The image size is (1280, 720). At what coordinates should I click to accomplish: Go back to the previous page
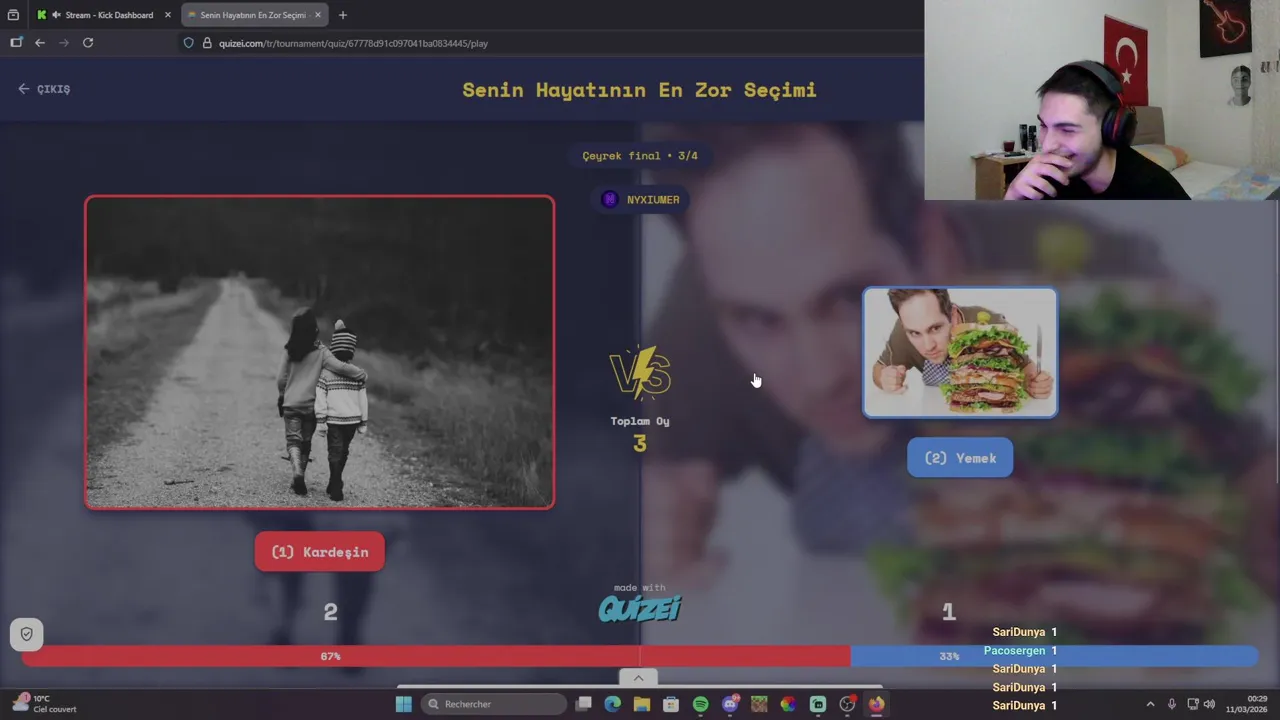tap(40, 43)
